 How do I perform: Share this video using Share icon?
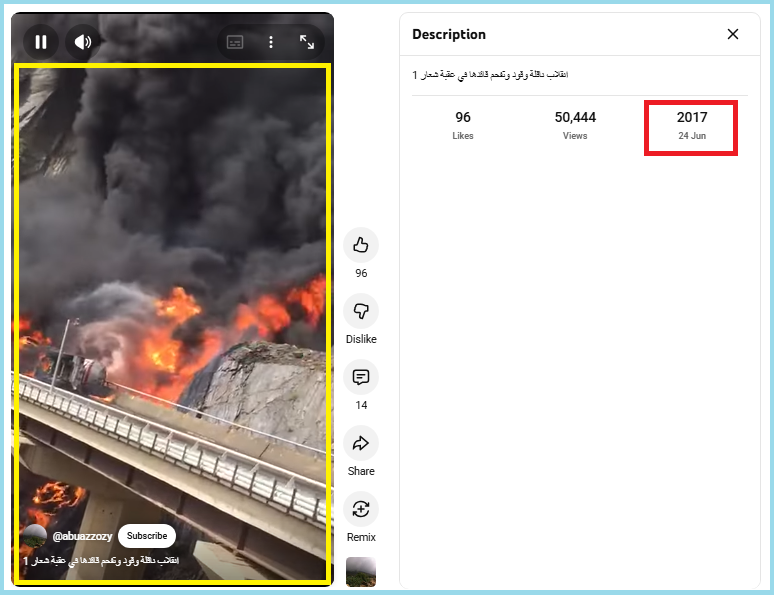tap(361, 443)
